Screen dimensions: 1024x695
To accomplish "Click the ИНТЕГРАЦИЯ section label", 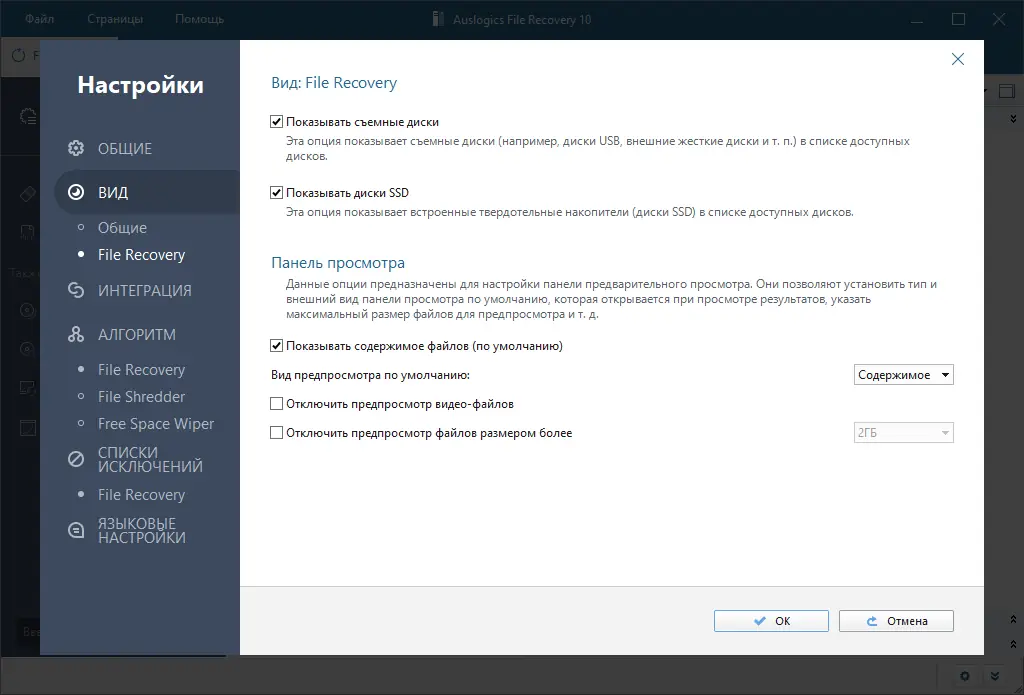I will coord(144,291).
